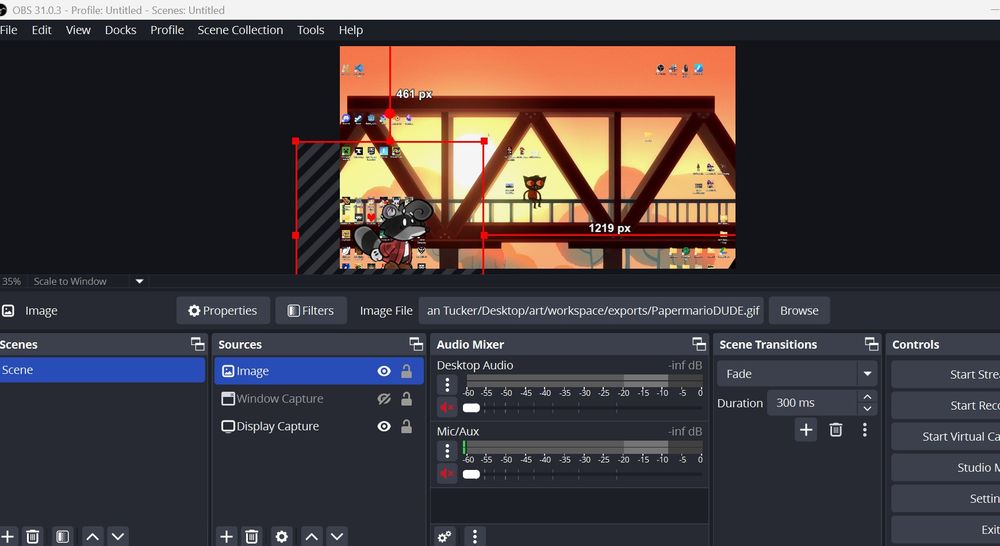
Task: Toggle lock on Display Capture source
Action: click(406, 426)
